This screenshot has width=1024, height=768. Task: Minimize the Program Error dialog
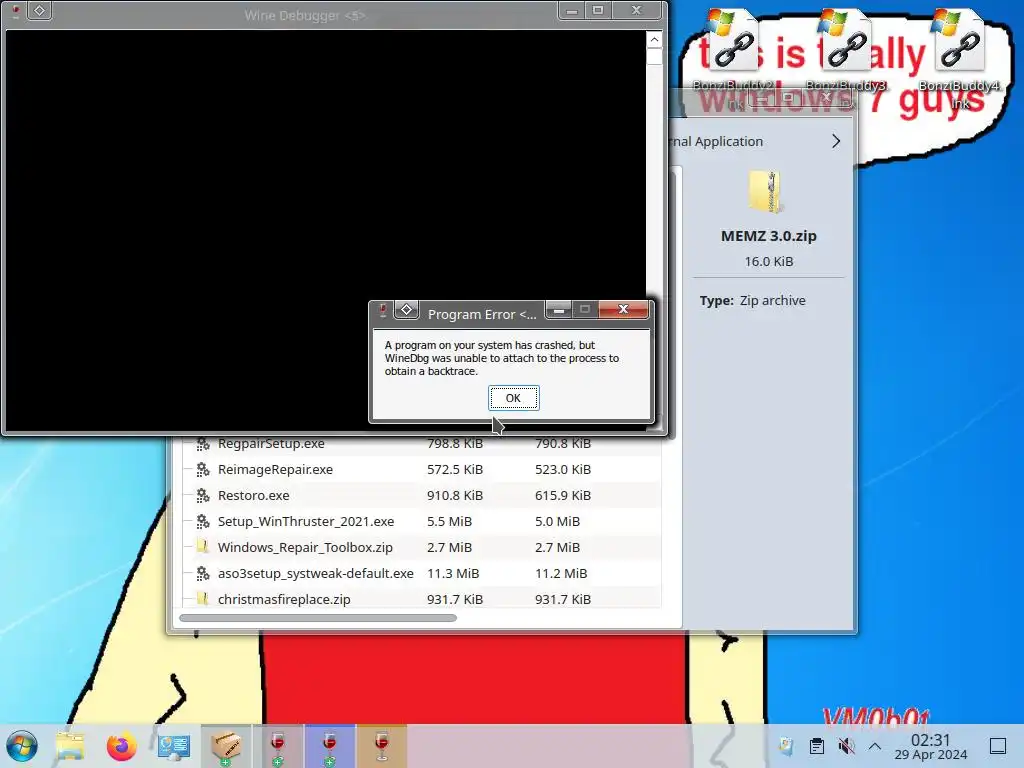(x=559, y=309)
